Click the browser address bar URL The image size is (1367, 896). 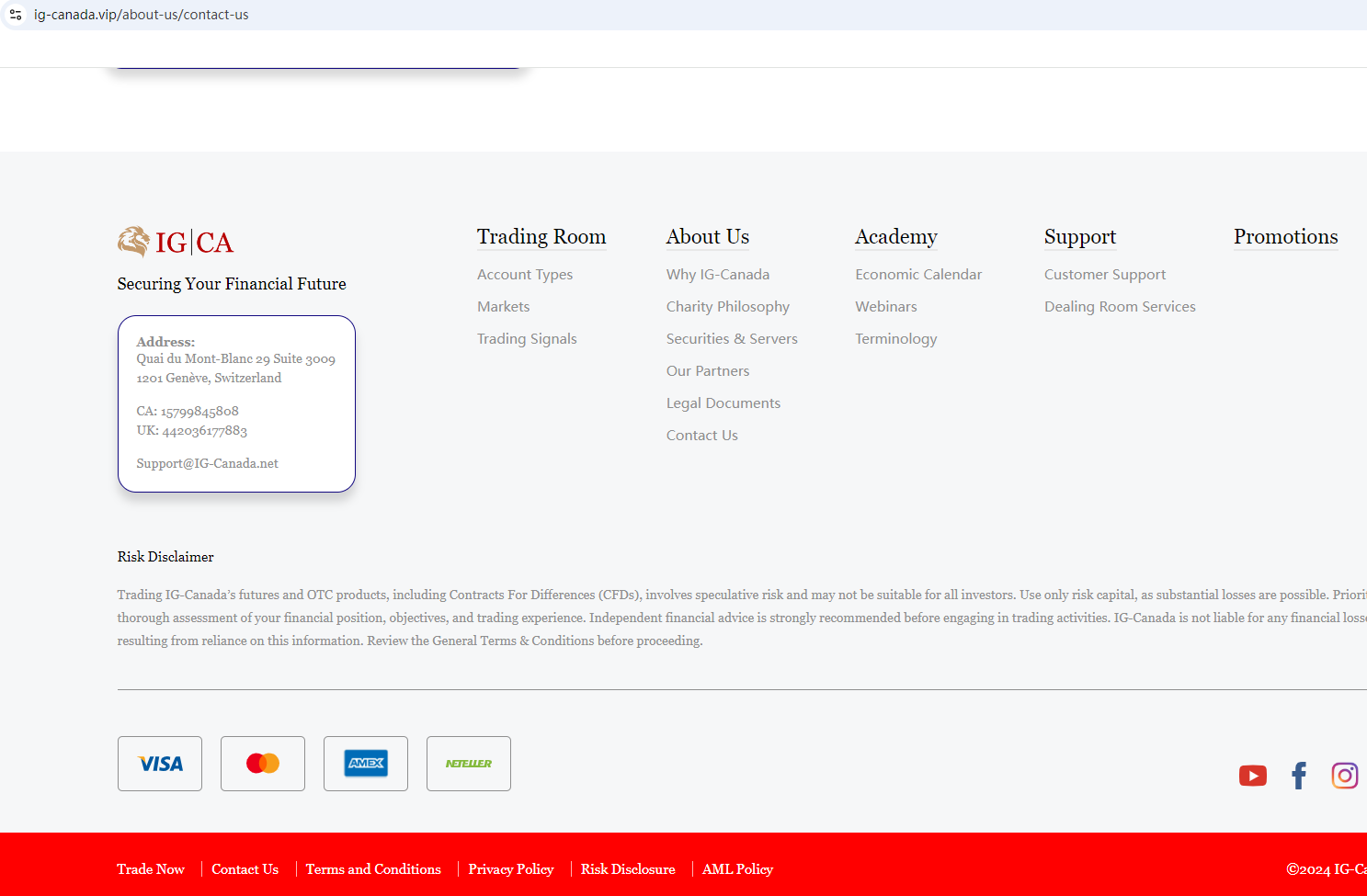click(x=142, y=15)
